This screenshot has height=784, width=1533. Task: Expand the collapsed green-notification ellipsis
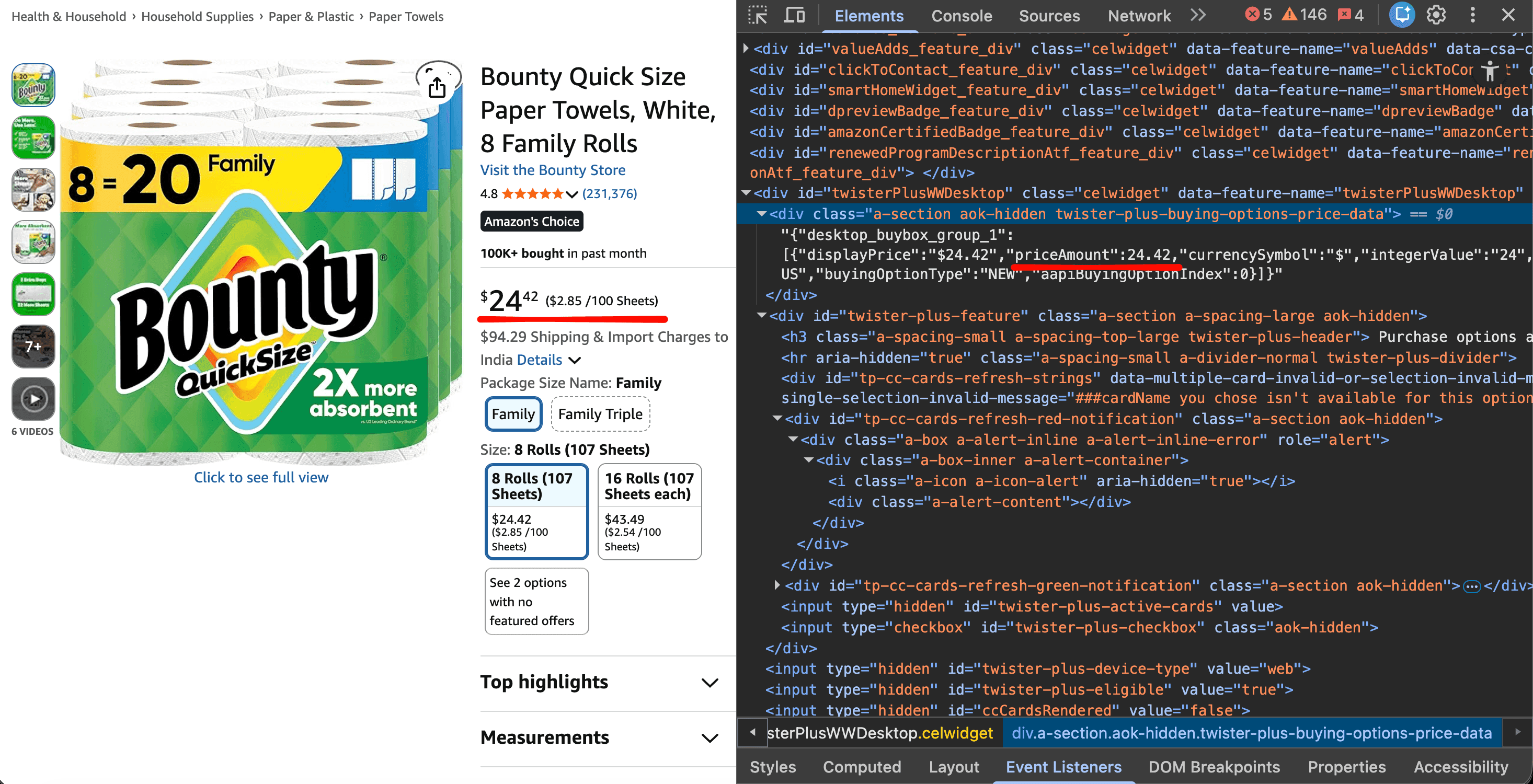coord(1471,586)
